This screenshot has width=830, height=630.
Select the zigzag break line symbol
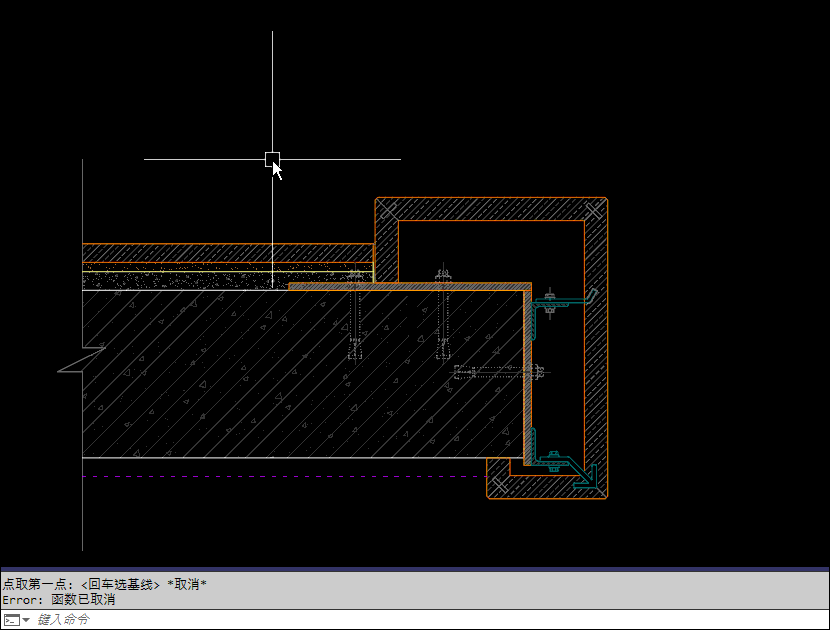point(82,359)
